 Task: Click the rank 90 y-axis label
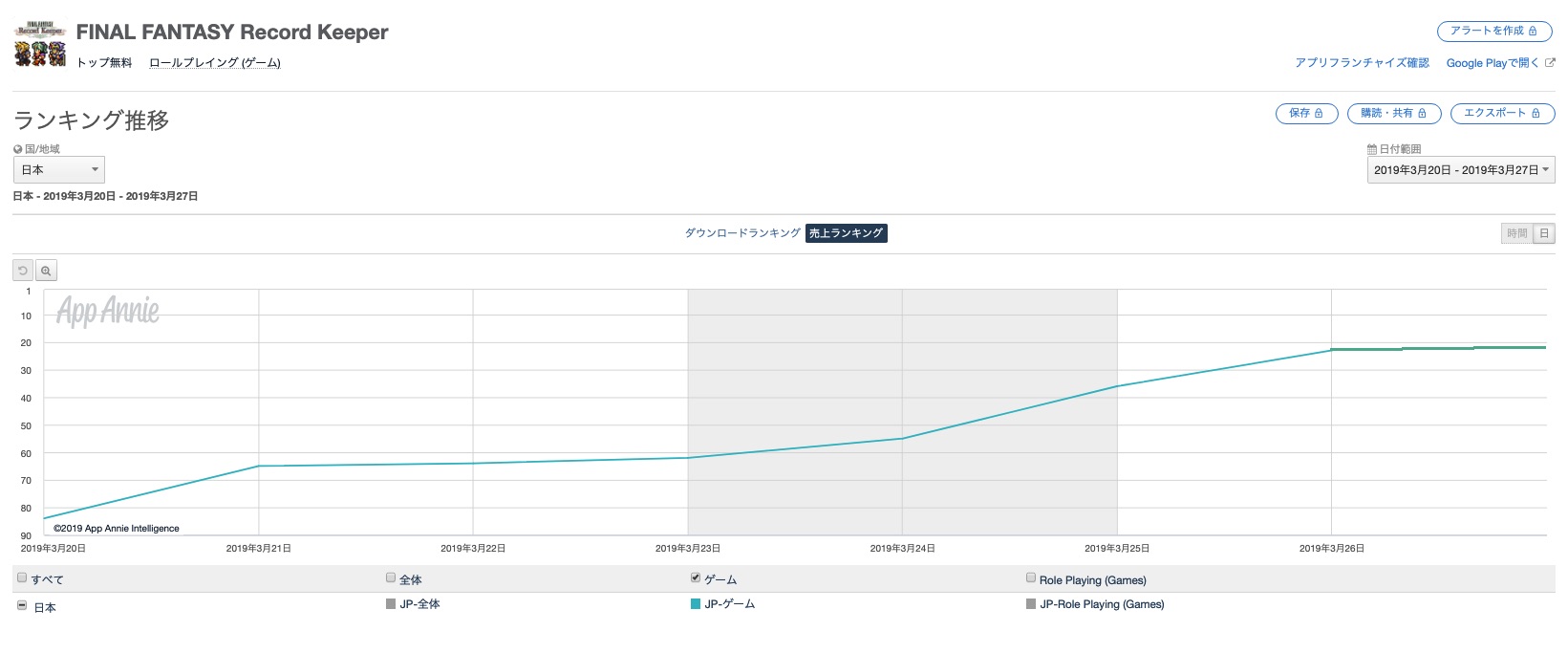(x=26, y=536)
